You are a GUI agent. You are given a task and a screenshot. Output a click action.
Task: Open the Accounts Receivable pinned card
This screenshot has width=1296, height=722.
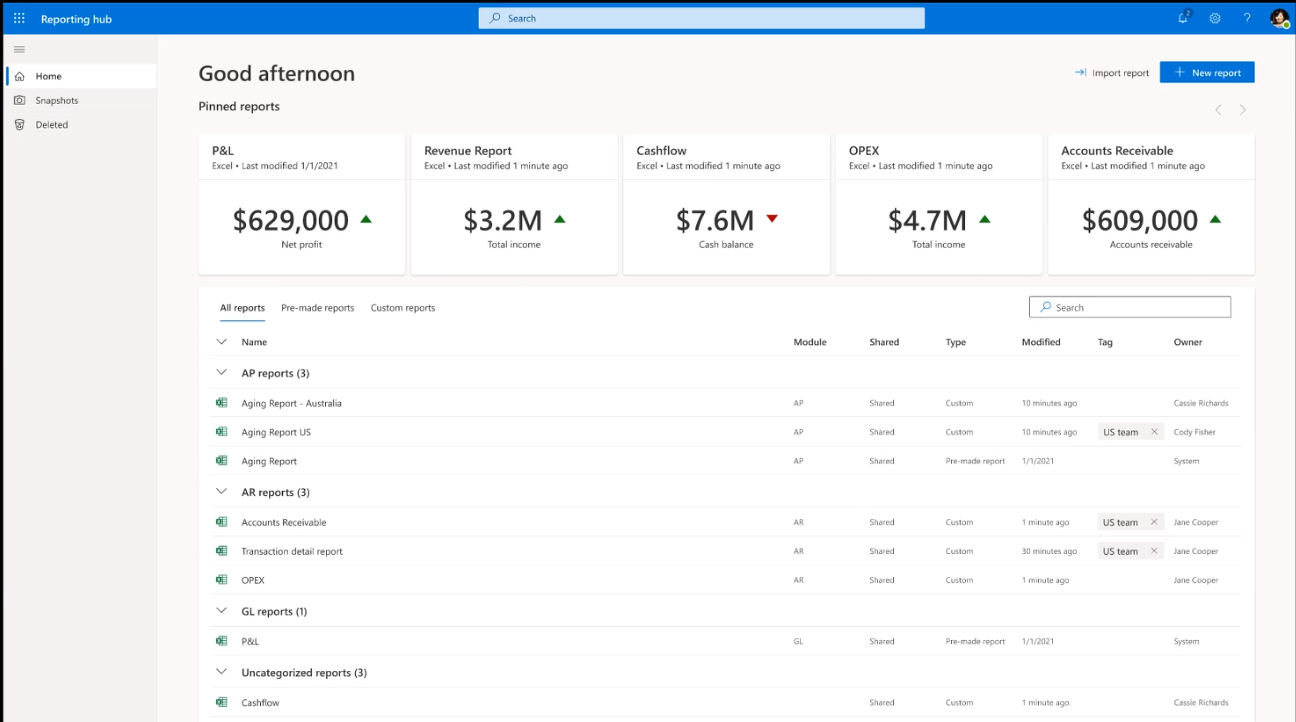[x=1151, y=204]
